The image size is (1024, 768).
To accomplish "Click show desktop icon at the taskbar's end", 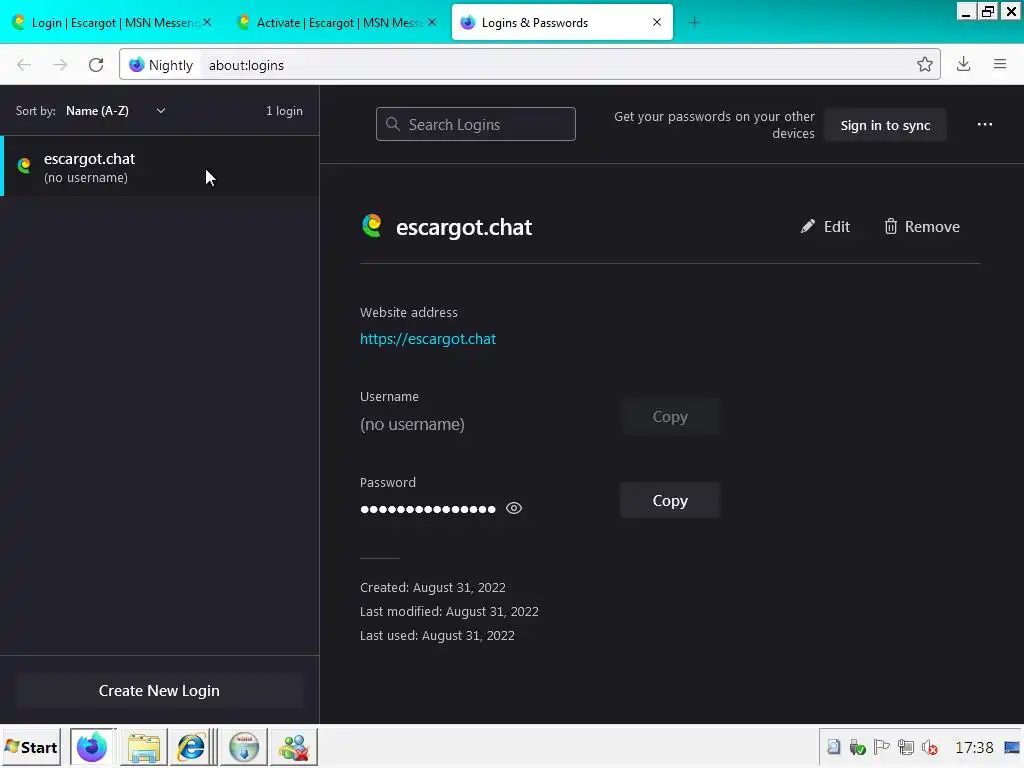I will pyautogui.click(x=1012, y=747).
